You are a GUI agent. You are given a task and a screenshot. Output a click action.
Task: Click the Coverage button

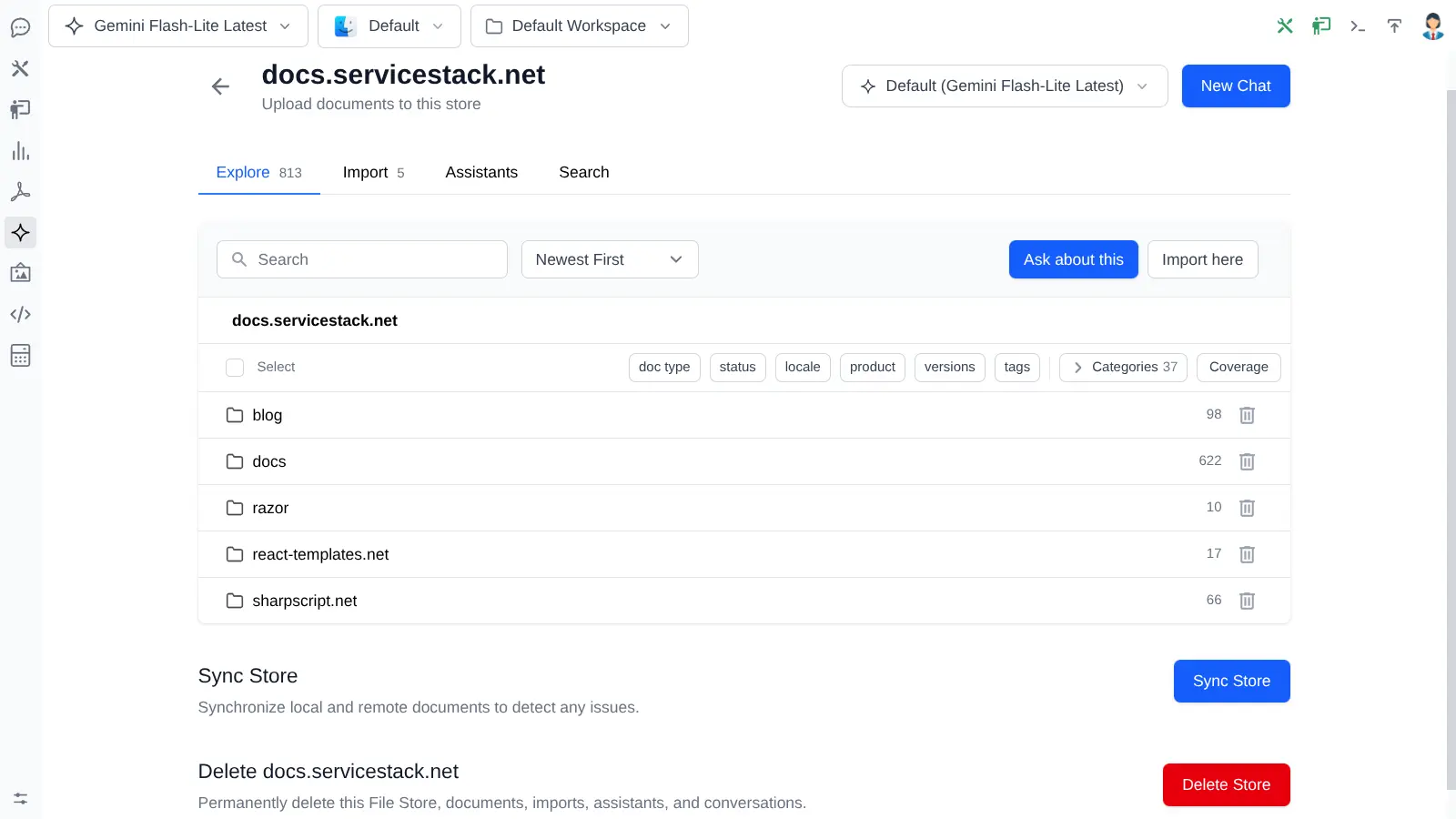pyautogui.click(x=1239, y=368)
